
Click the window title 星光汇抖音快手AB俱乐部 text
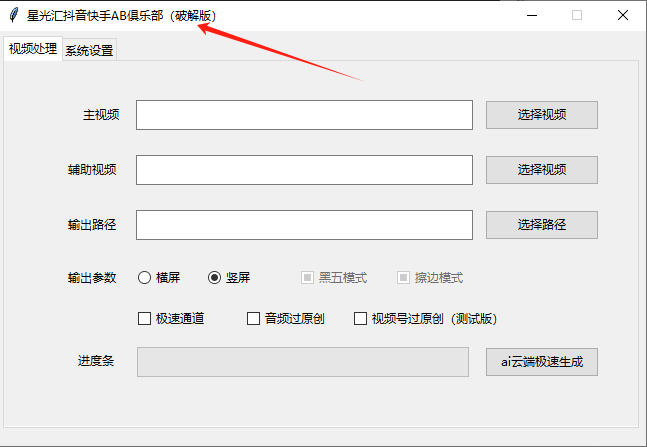95,16
